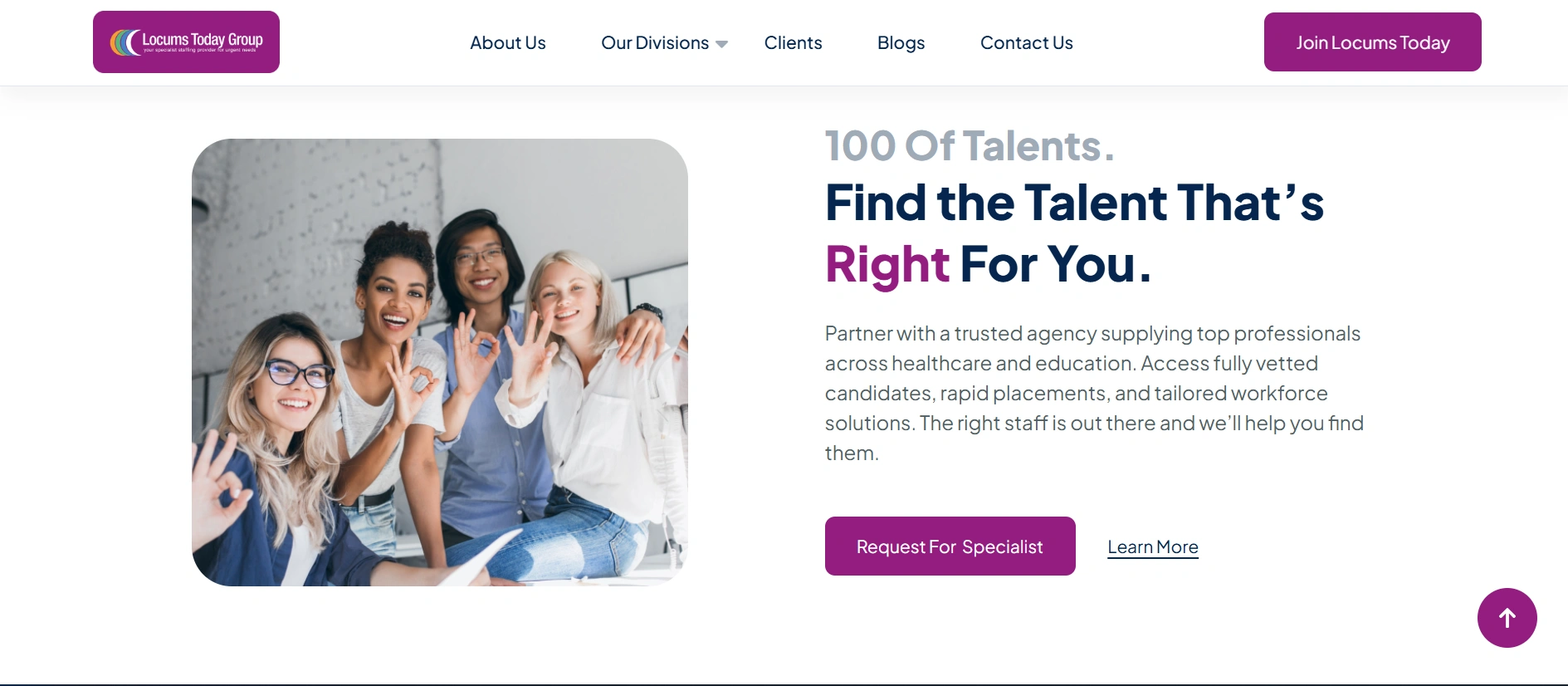The image size is (1568, 686).
Task: Open the About Us menu item
Action: 507,43
